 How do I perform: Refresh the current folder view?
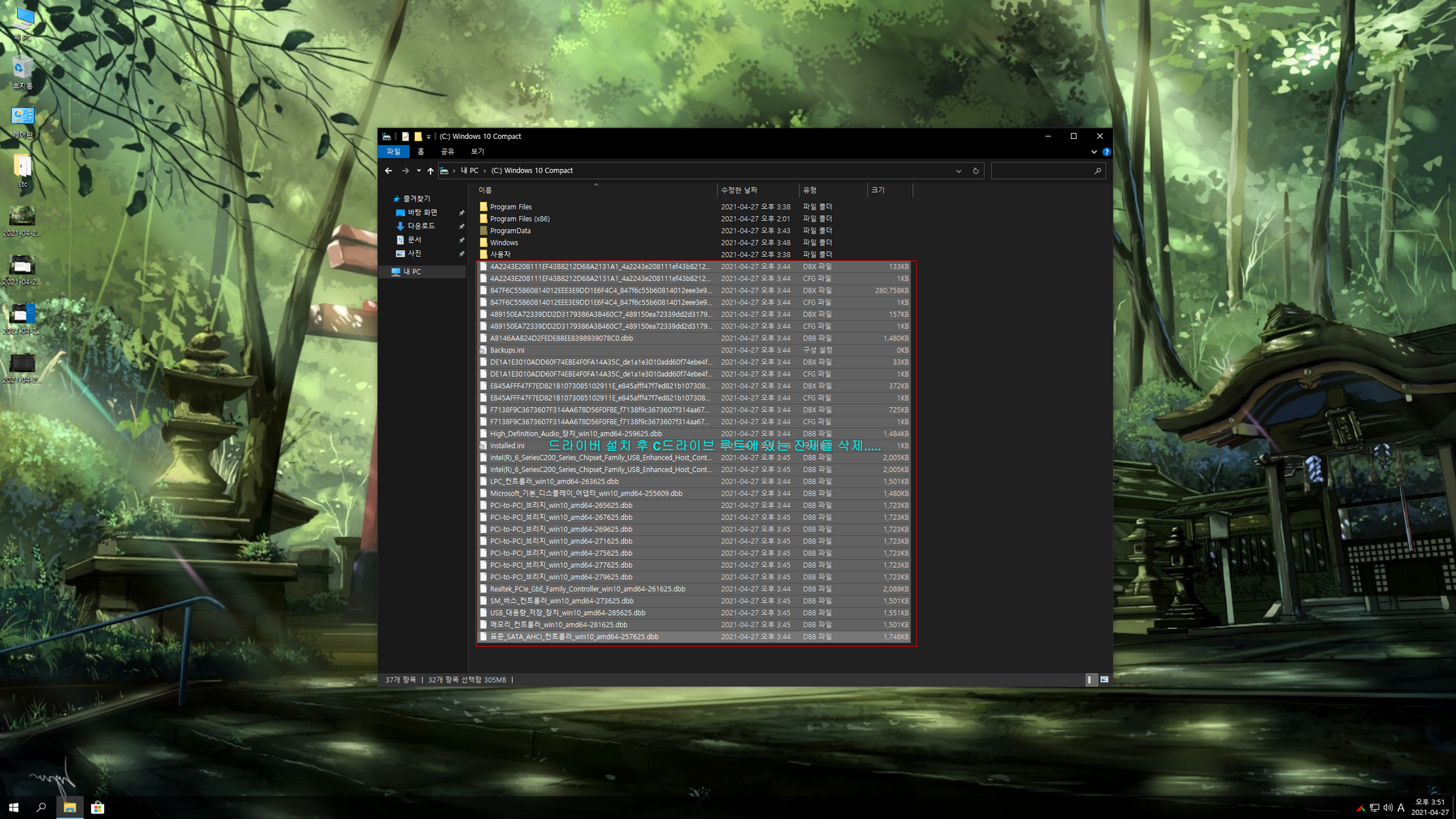point(976,171)
